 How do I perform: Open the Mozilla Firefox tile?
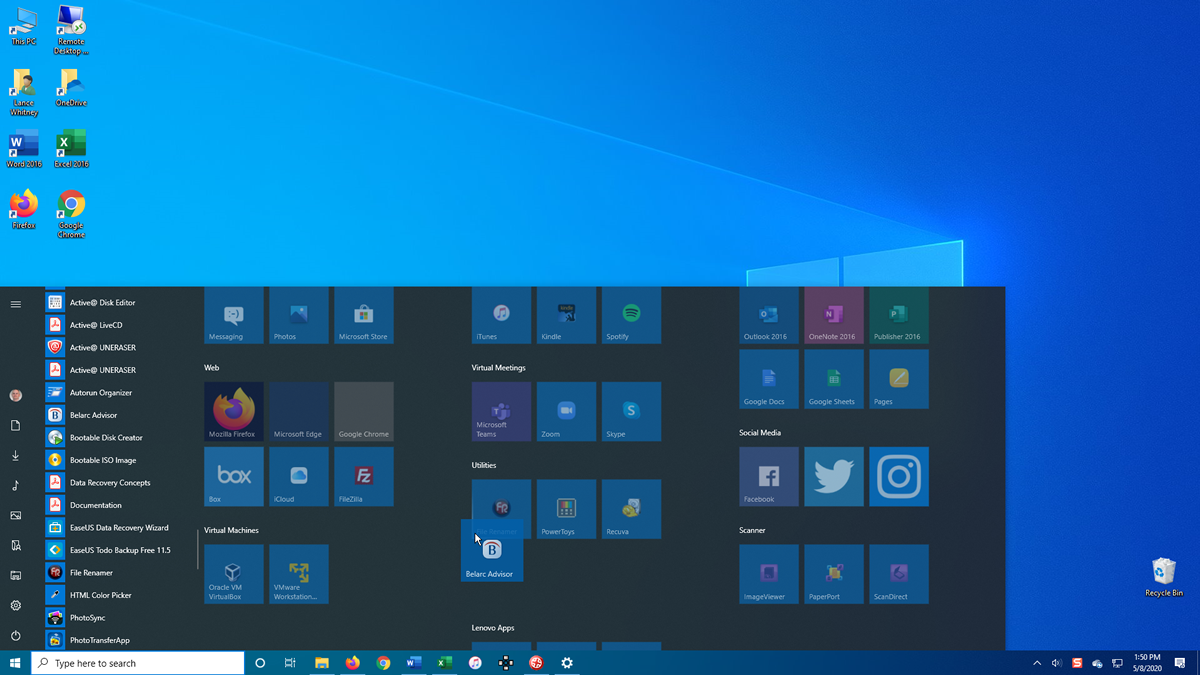pyautogui.click(x=234, y=411)
